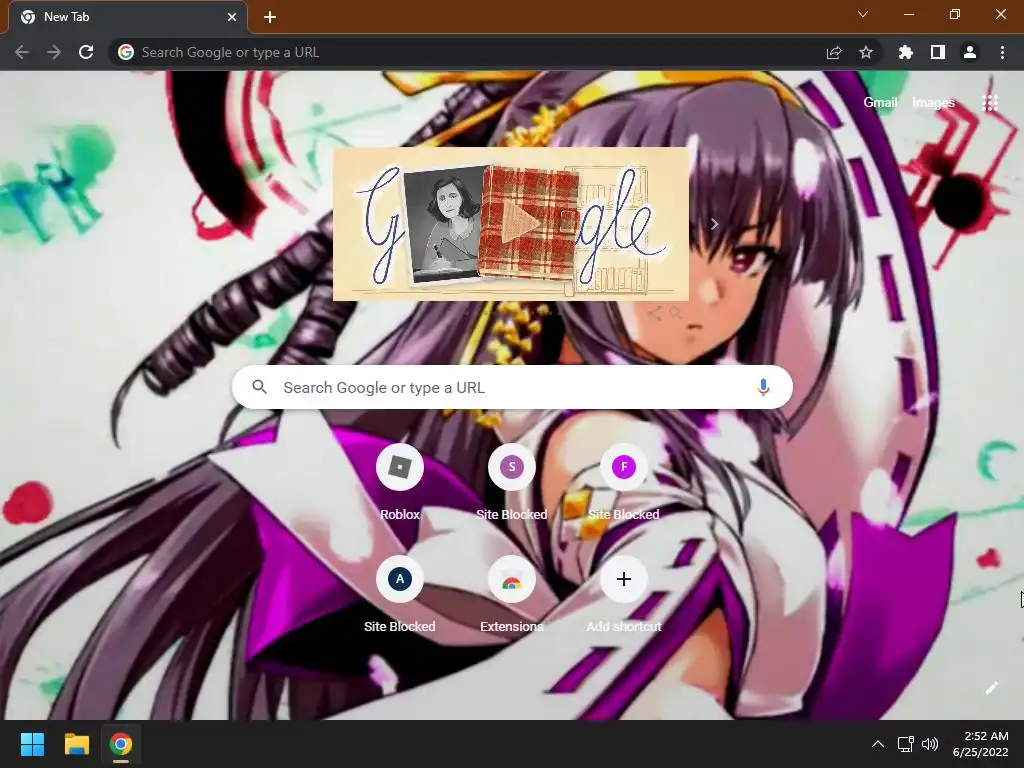Open the A Site Blocked shortcut
The image size is (1024, 768).
tap(400, 596)
